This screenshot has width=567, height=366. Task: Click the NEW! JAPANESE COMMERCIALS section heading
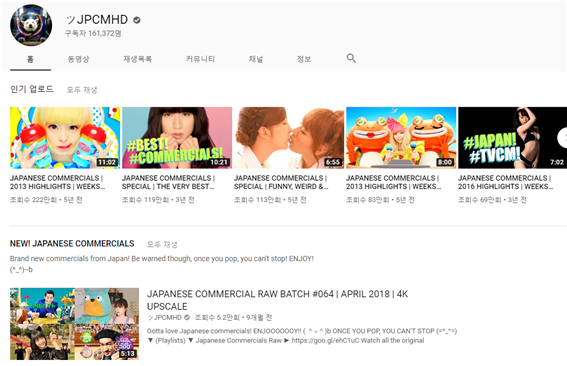tap(72, 244)
